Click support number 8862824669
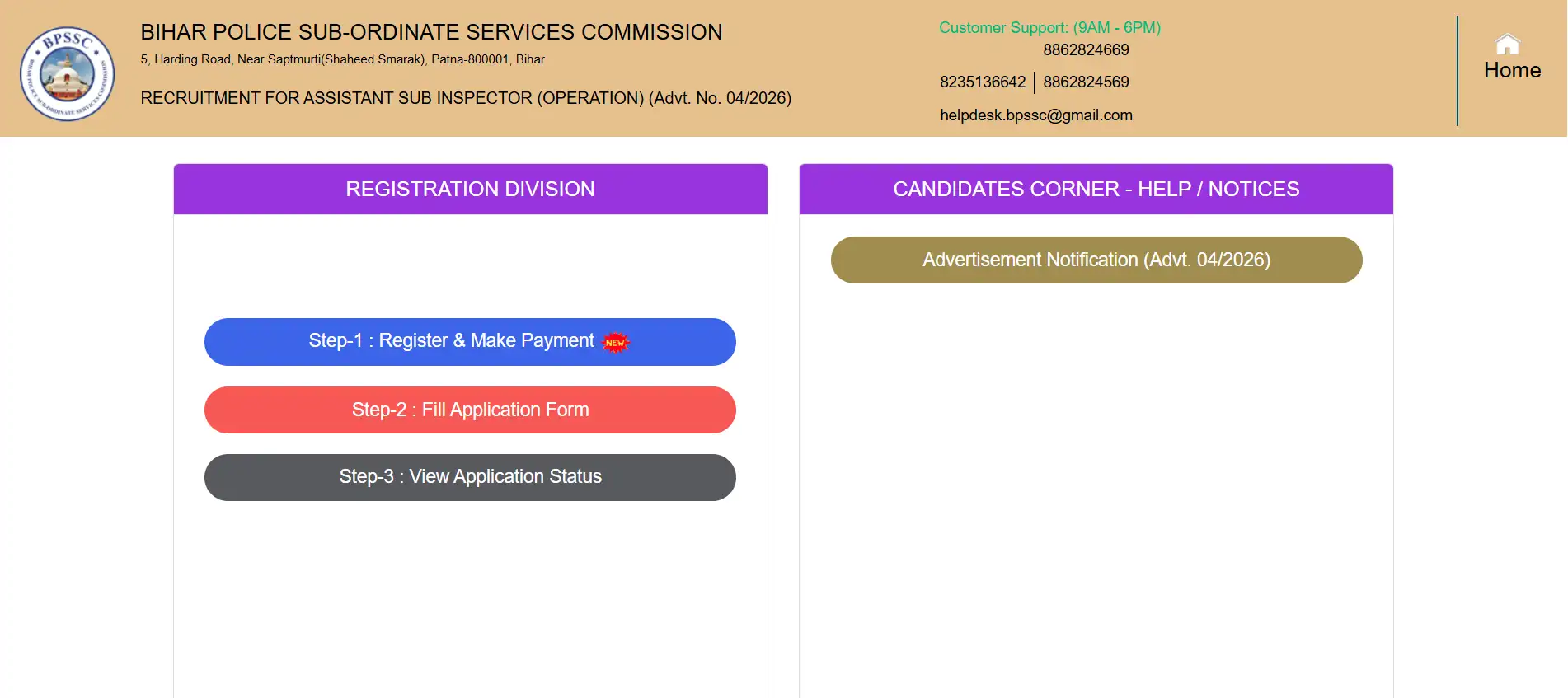The image size is (1568, 698). click(x=1086, y=50)
